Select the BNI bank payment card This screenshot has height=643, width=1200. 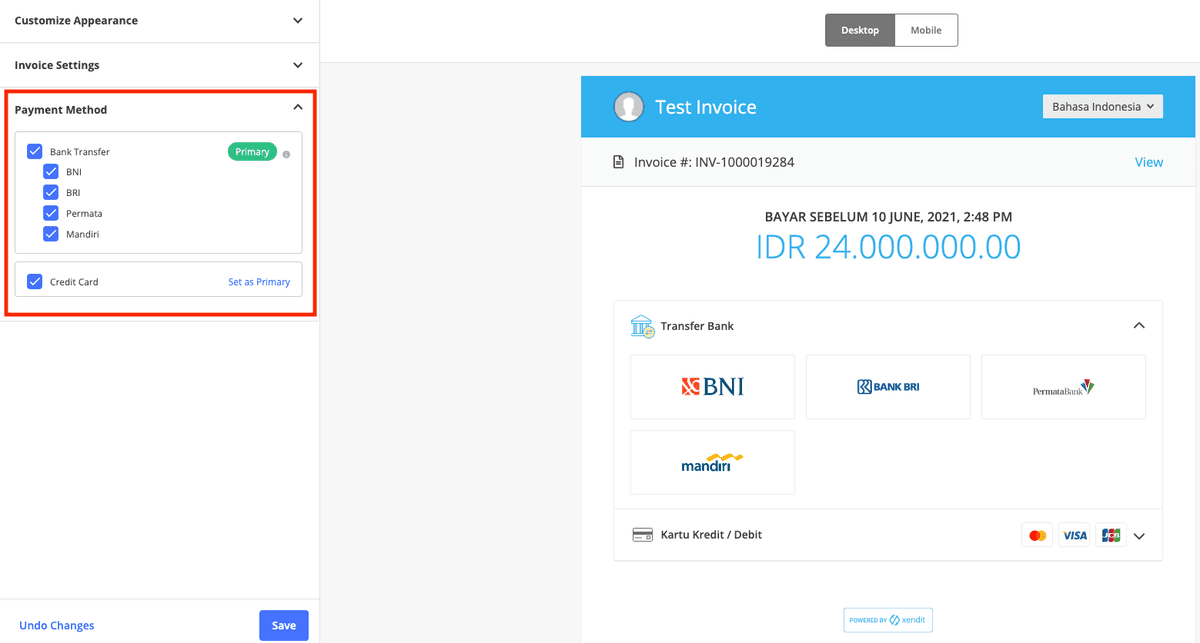[x=712, y=387]
